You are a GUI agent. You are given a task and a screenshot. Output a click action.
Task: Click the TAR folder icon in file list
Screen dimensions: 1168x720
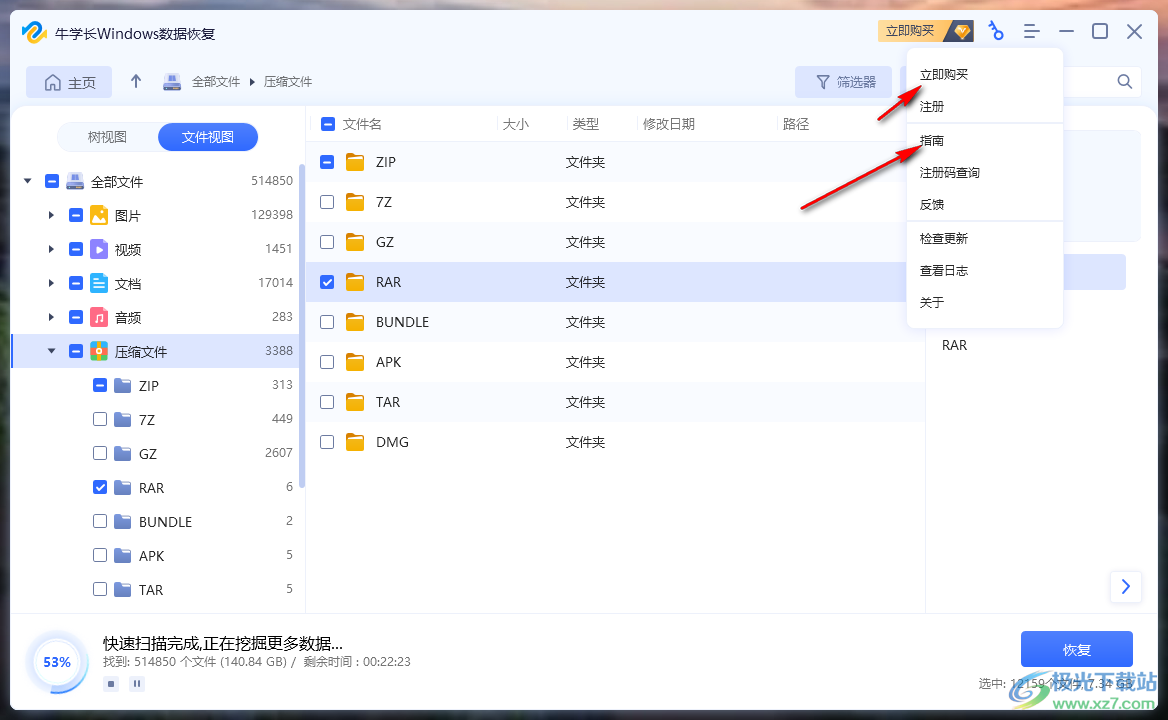(x=355, y=402)
